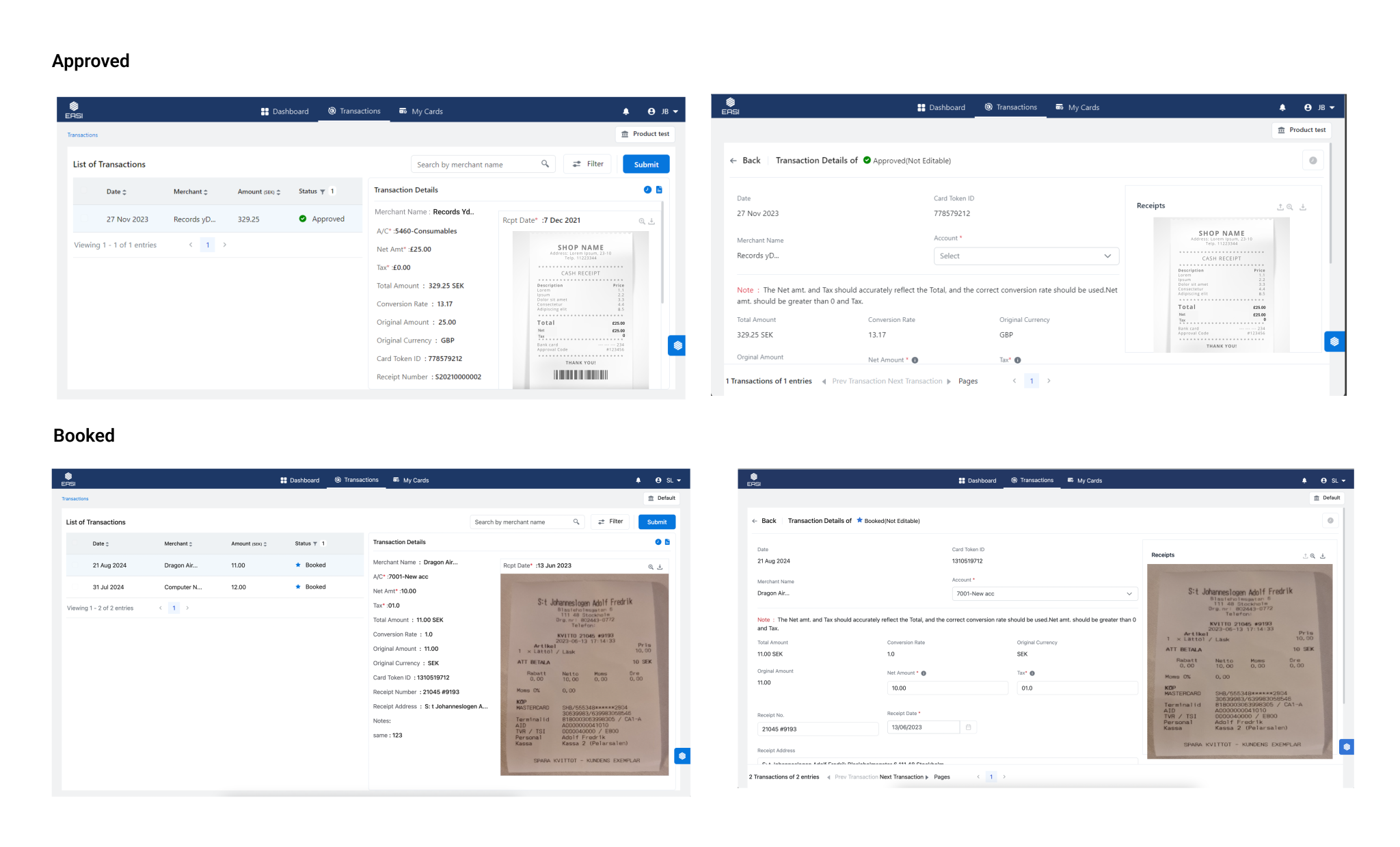Expand the 7001-New acc account dropdown
The width and height of the screenshot is (1400, 847).
pos(1044,593)
